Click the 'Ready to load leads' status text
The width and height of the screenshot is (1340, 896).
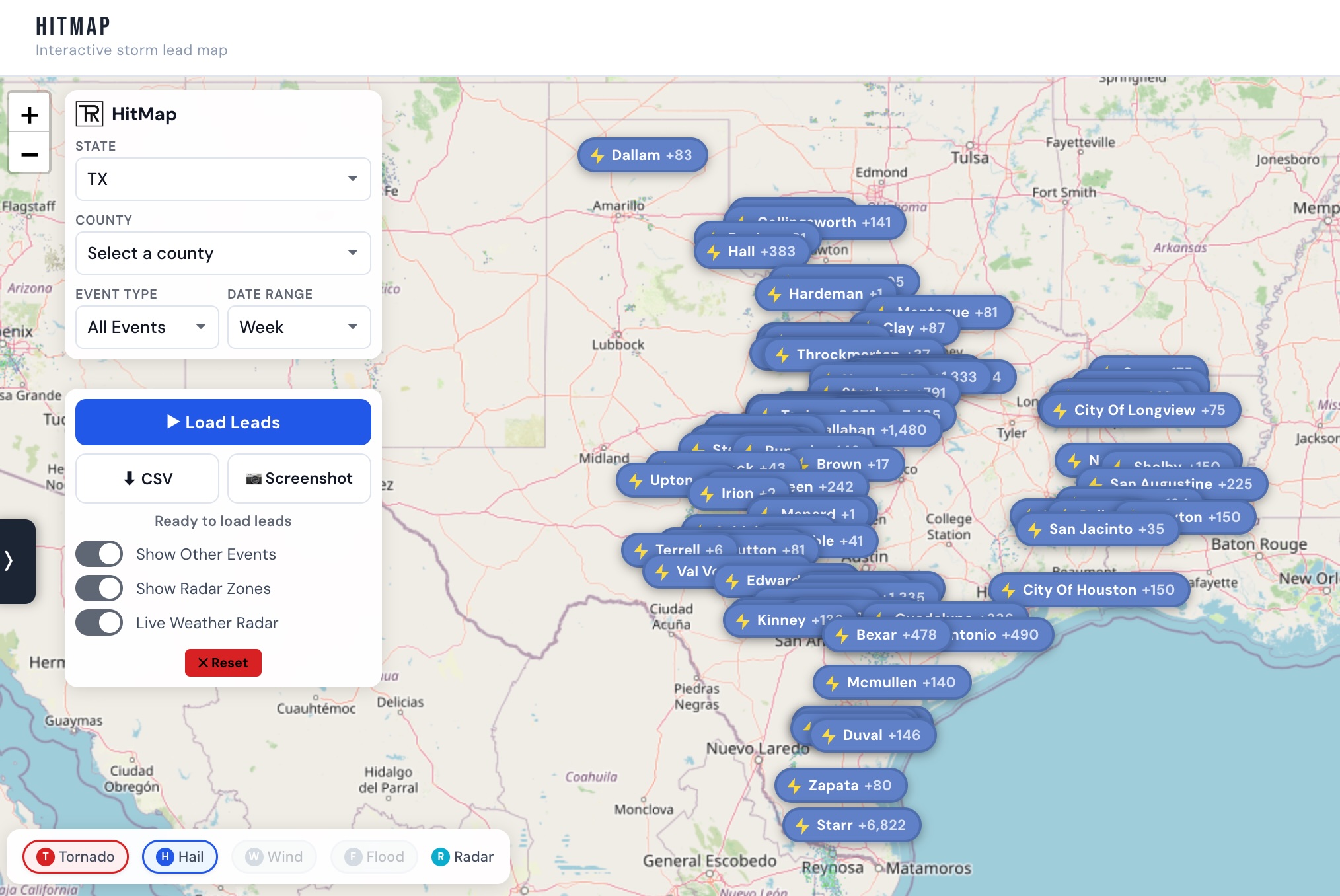coord(223,521)
